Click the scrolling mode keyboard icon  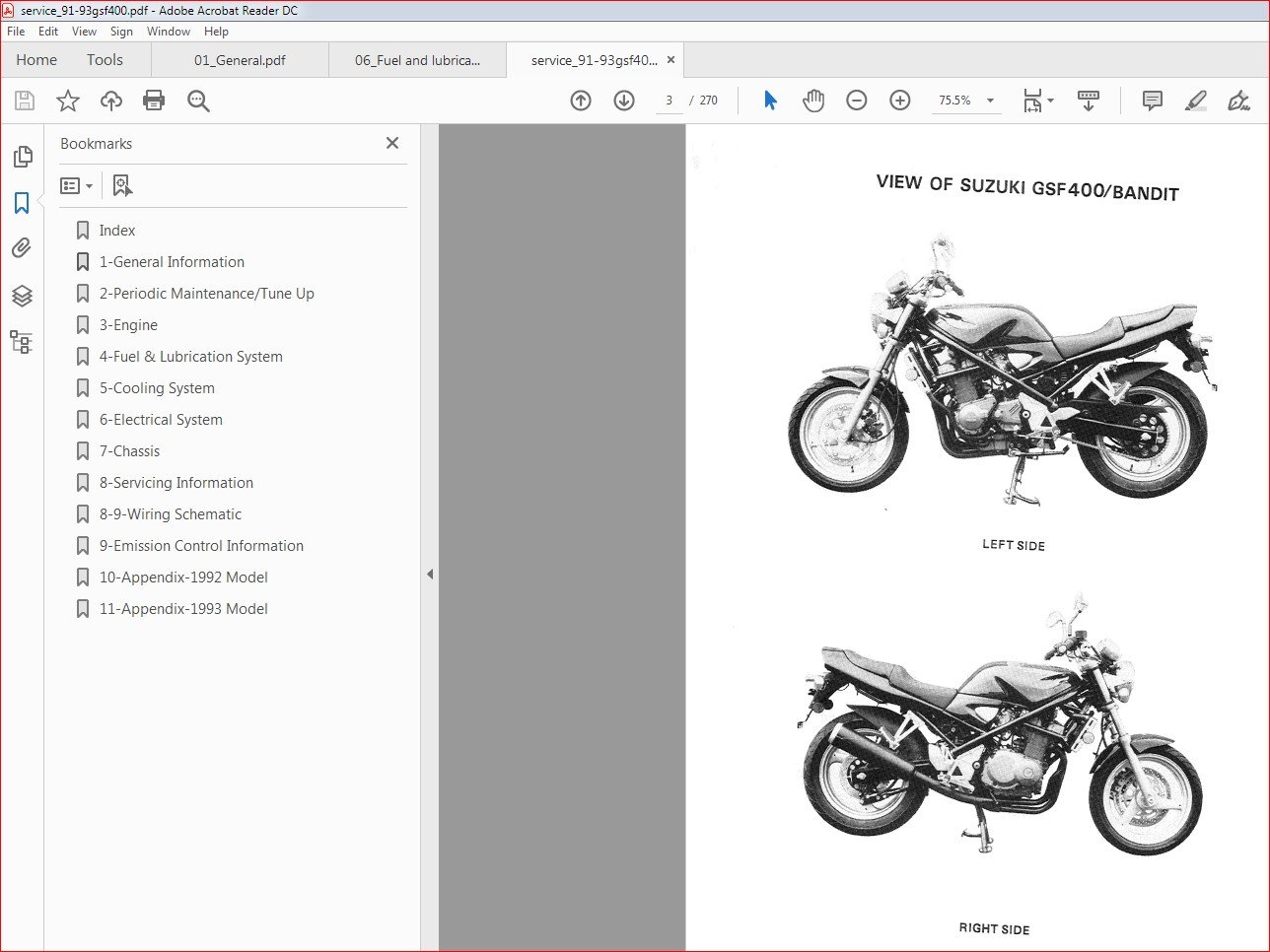click(1089, 101)
